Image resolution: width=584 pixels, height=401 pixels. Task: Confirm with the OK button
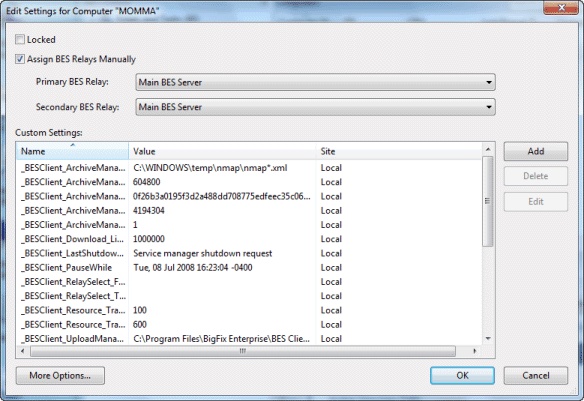[x=462, y=375]
